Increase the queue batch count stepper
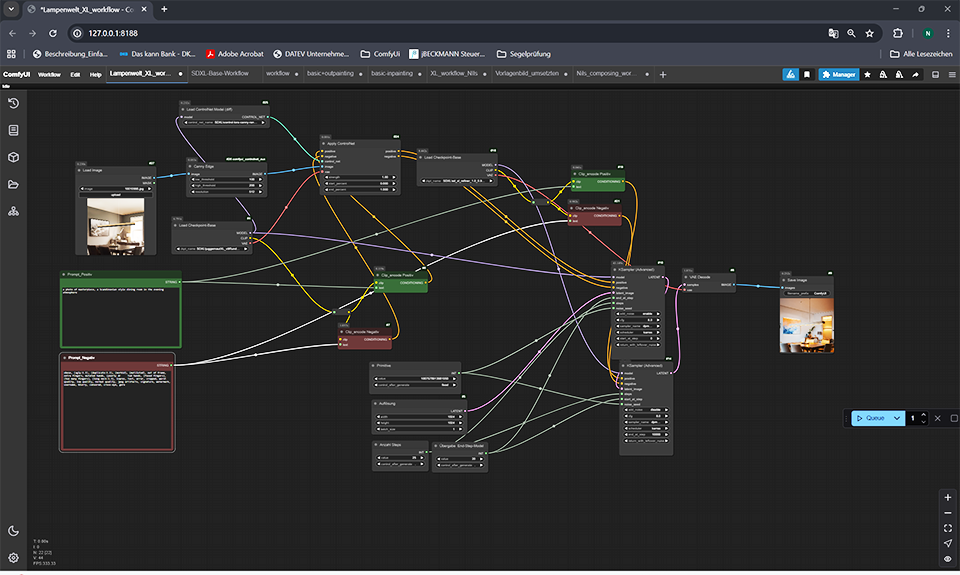Screen dimensions: 960x575 click(x=924, y=414)
